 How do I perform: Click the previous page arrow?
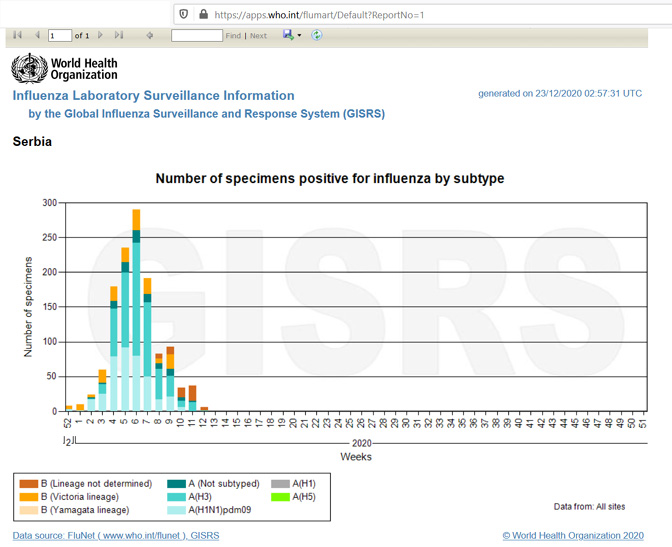37,35
